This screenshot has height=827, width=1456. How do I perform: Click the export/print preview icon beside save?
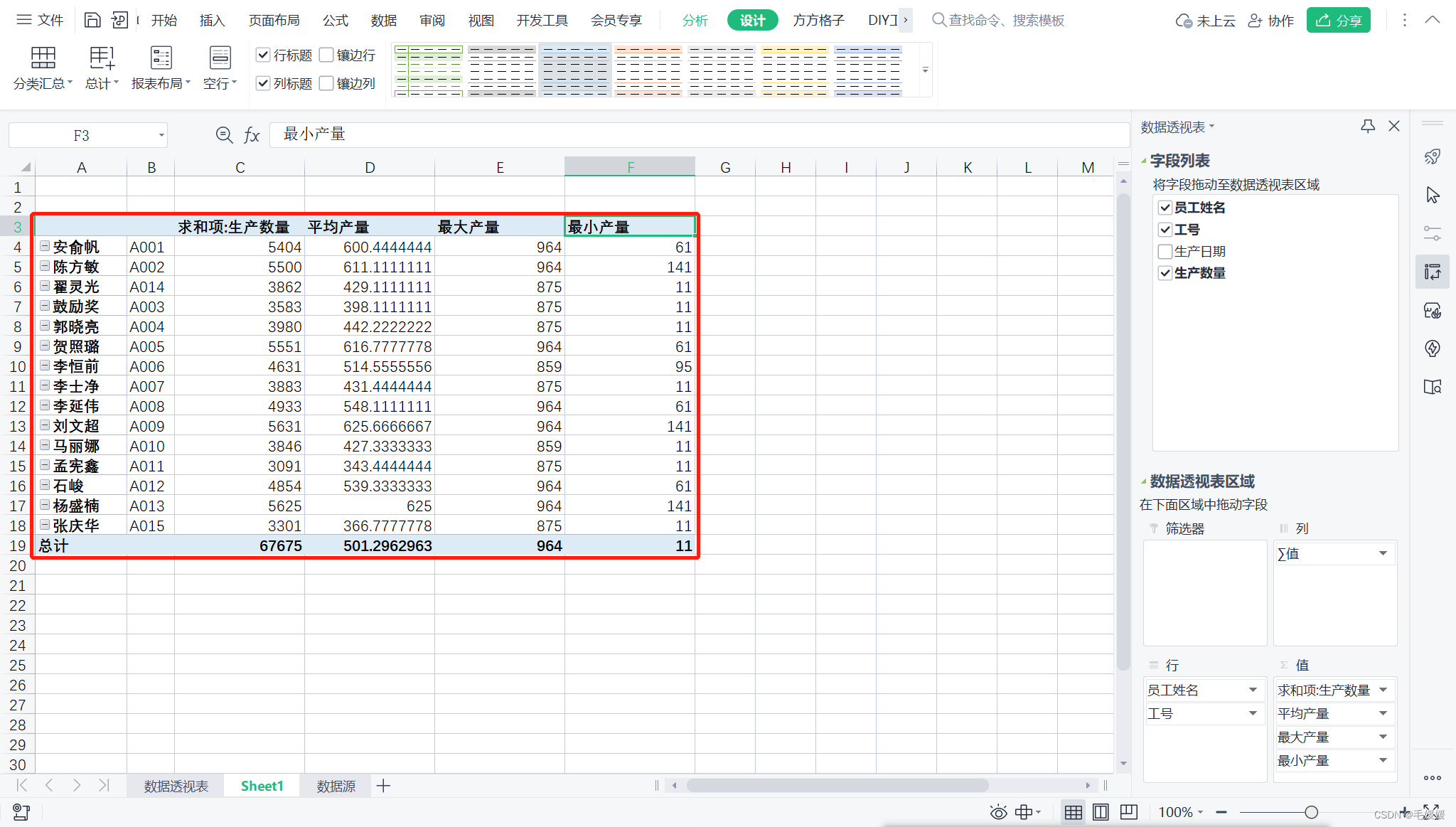click(120, 20)
